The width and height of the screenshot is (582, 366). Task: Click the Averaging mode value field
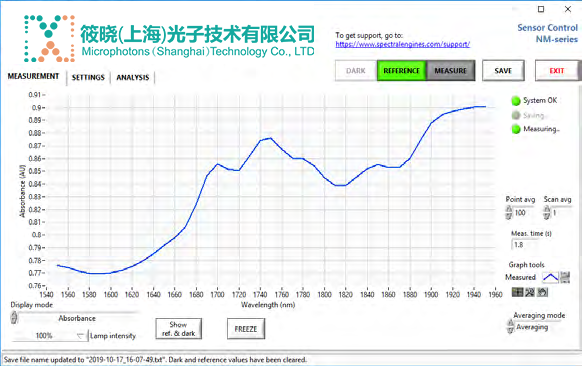click(x=536, y=327)
